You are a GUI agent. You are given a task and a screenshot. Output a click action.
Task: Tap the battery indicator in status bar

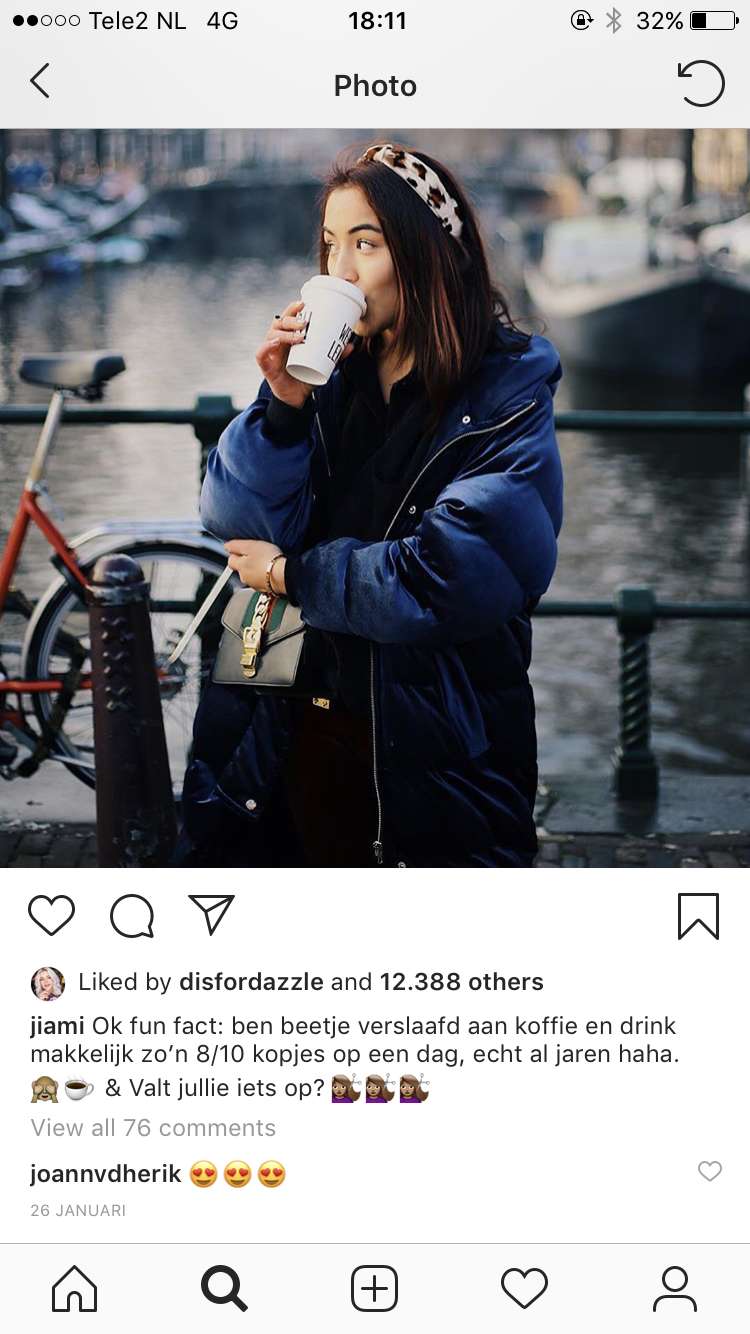[714, 20]
